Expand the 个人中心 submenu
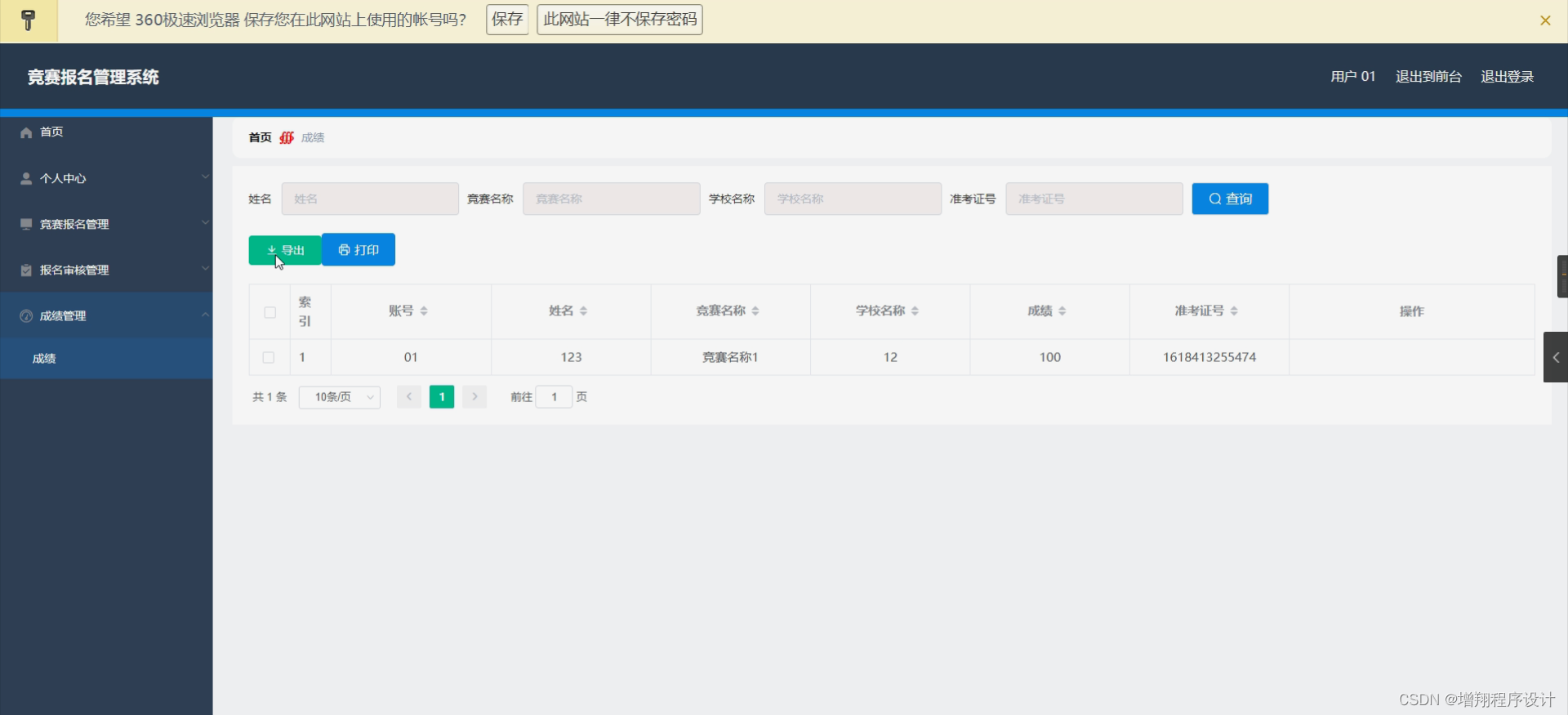 [x=205, y=177]
